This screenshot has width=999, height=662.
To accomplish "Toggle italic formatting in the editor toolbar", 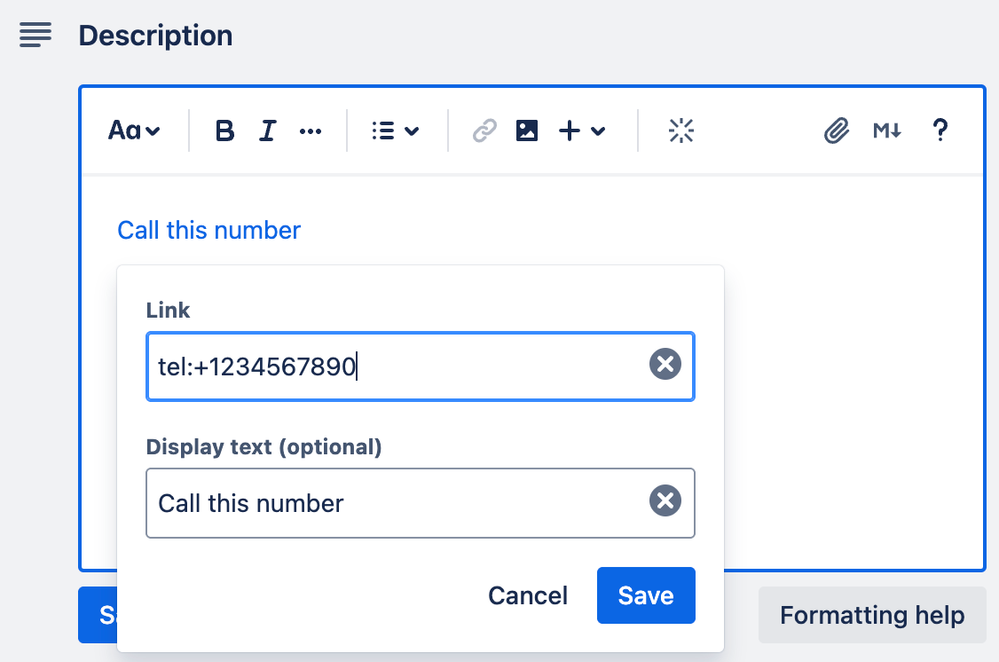I will click(x=268, y=131).
